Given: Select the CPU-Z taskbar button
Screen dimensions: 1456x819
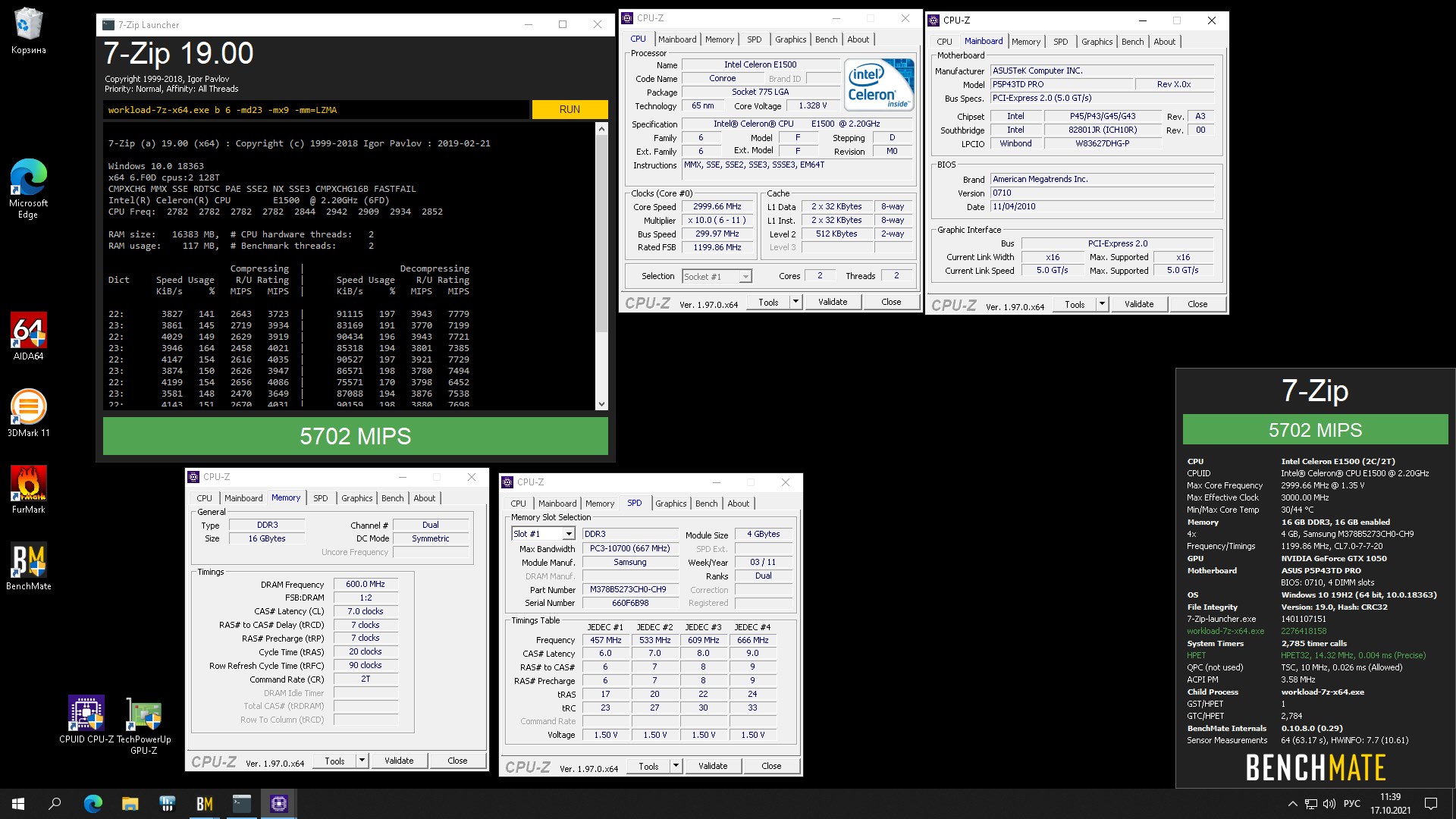Looking at the screenshot, I should tap(278, 804).
